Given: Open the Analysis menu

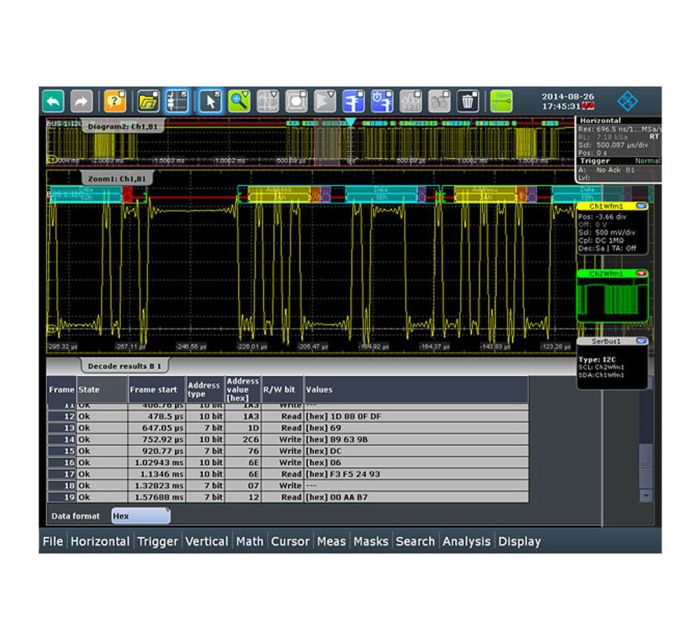Looking at the screenshot, I should tap(467, 541).
